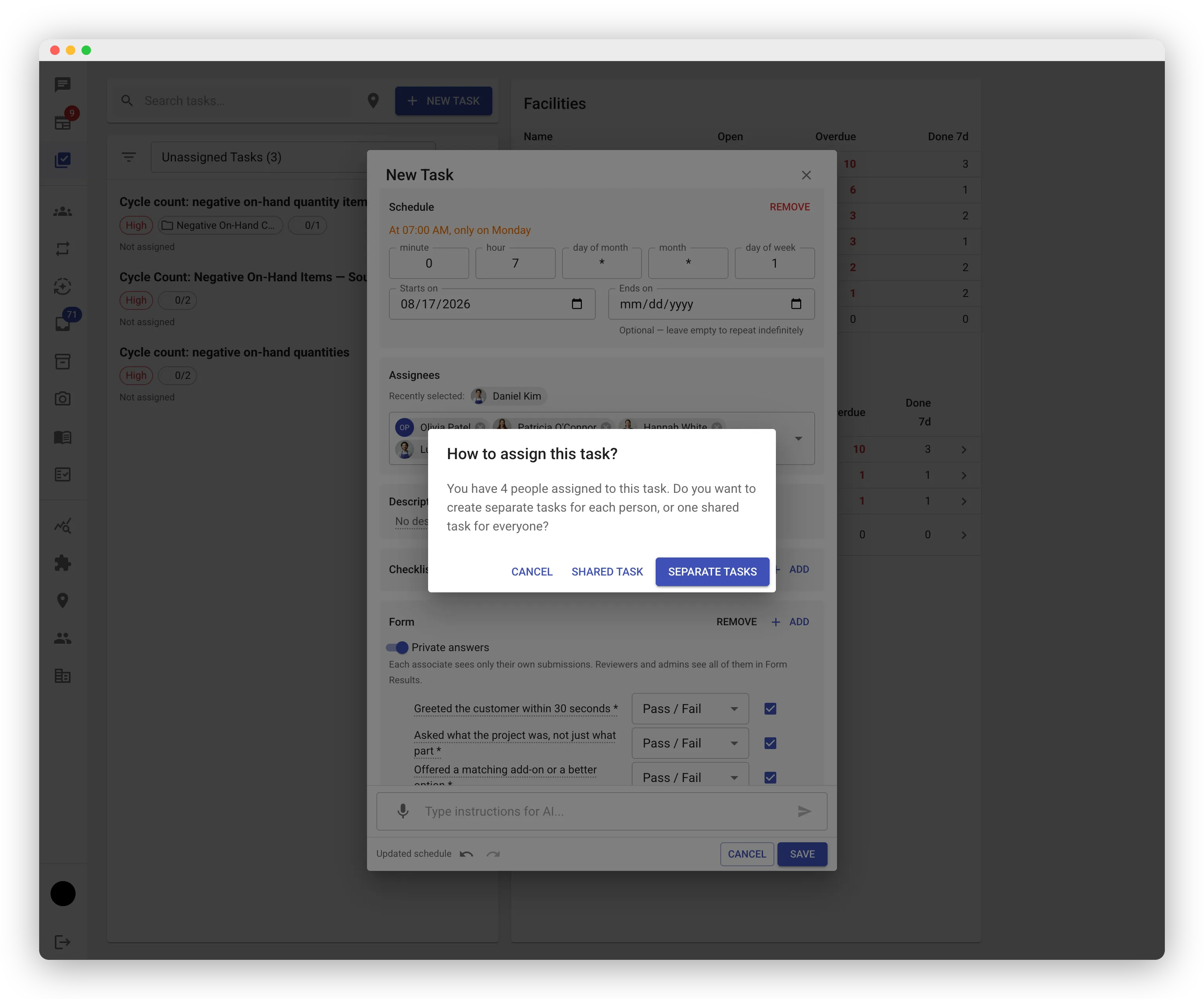Remove Patricia O'Connor from assignees

click(606, 427)
